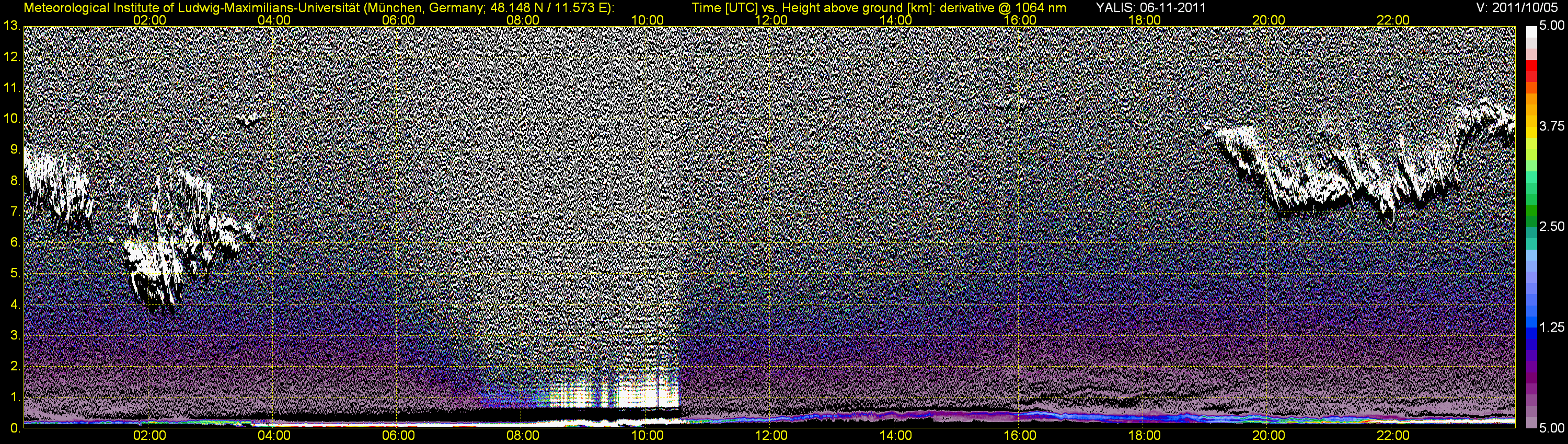The image size is (1568, 444).
Task: Click the 13 km height axis label
Action: (11, 26)
